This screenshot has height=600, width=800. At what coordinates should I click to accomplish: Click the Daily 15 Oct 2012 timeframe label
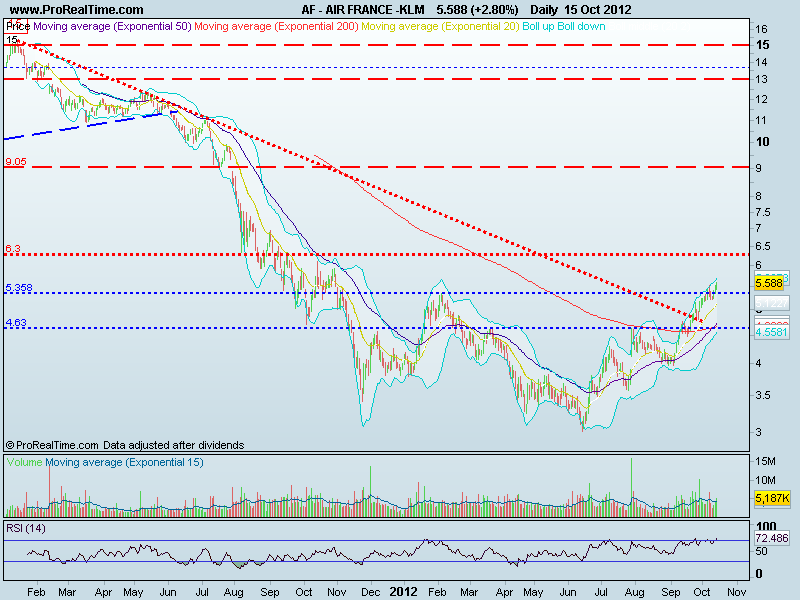click(581, 10)
